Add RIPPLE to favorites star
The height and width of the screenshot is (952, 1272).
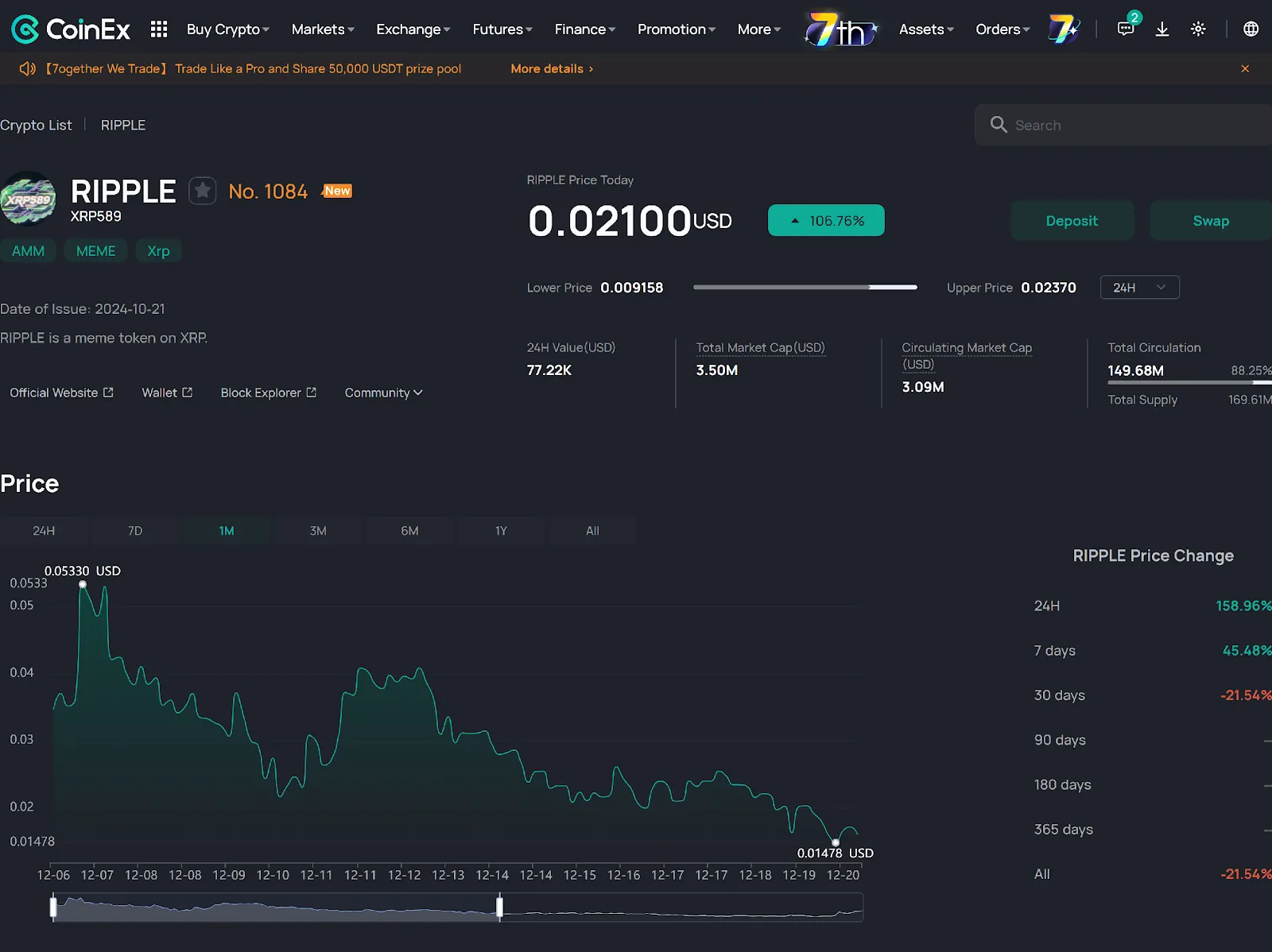pos(203,191)
